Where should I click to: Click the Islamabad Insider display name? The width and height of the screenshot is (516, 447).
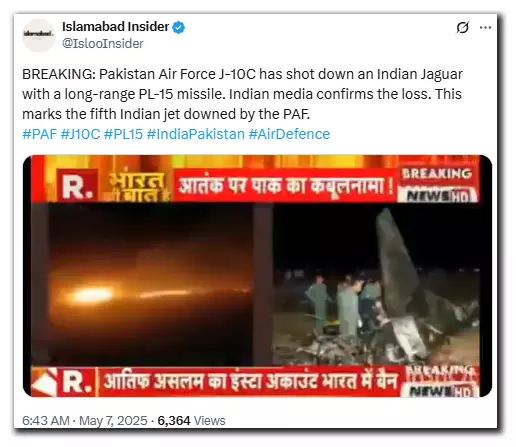point(115,27)
